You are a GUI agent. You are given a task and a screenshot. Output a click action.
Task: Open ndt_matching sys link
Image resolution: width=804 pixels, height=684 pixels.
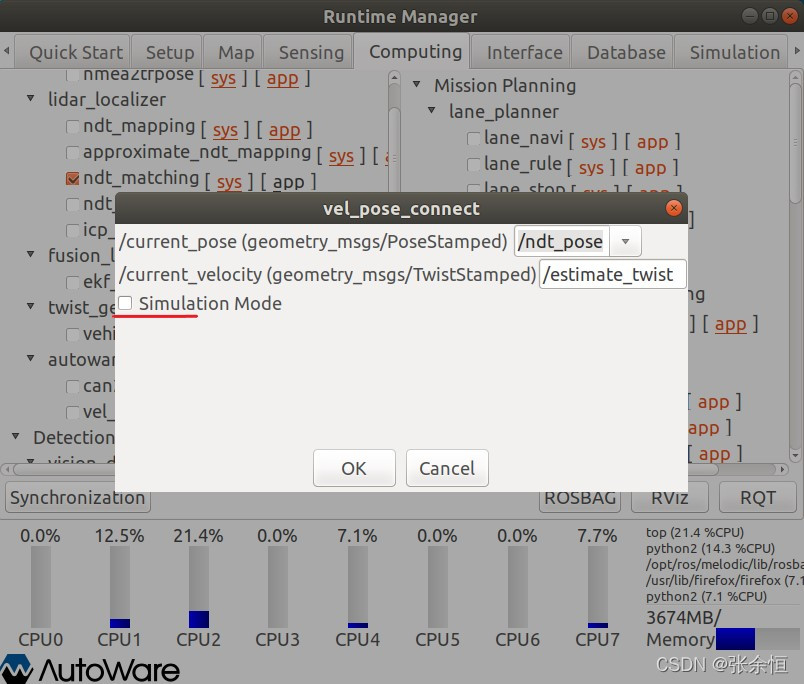coord(229,182)
